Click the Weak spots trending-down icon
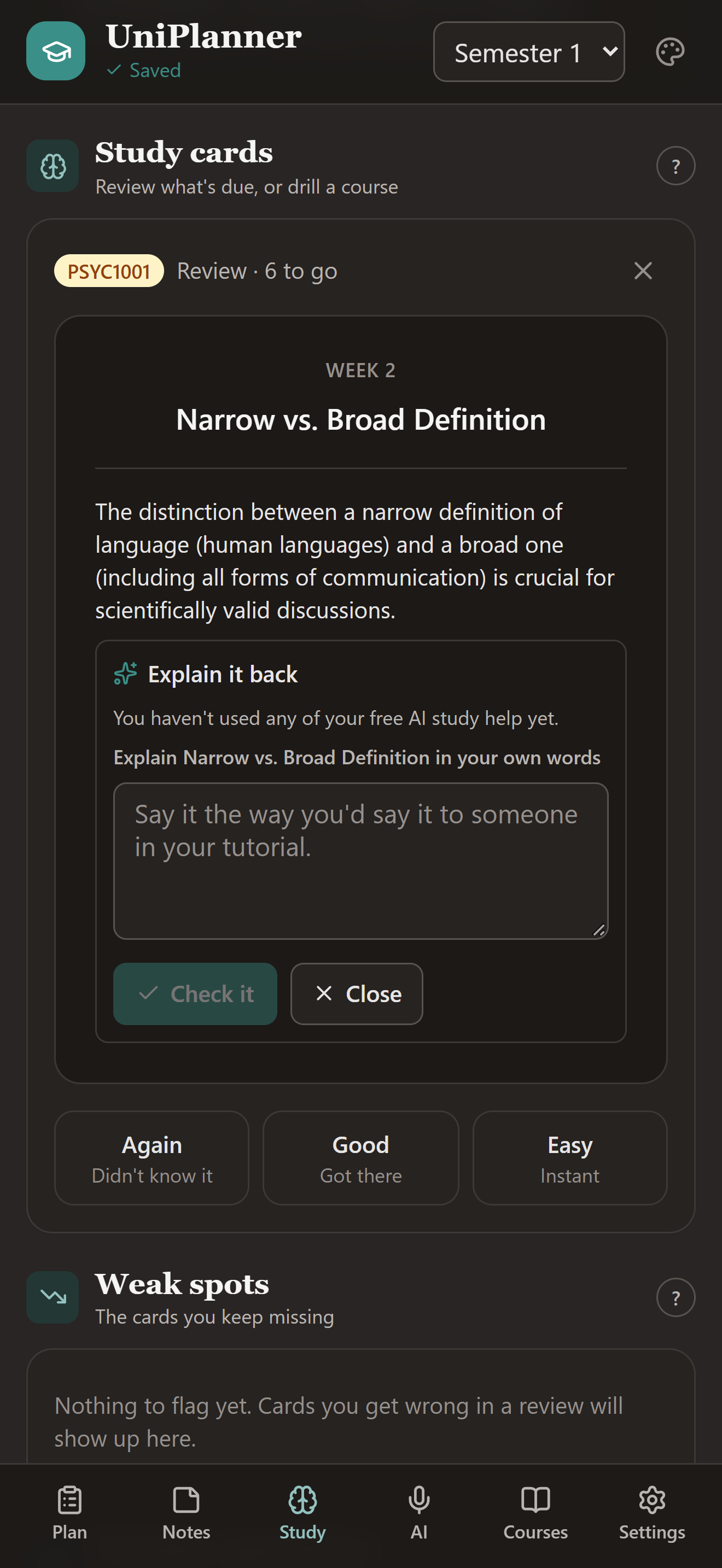 (x=53, y=1297)
